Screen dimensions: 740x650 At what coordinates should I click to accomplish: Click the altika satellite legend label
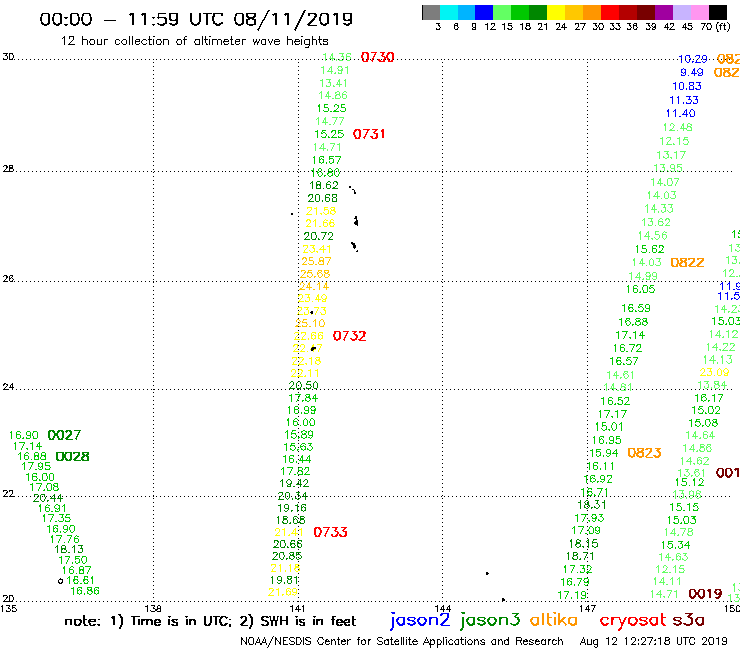553,620
